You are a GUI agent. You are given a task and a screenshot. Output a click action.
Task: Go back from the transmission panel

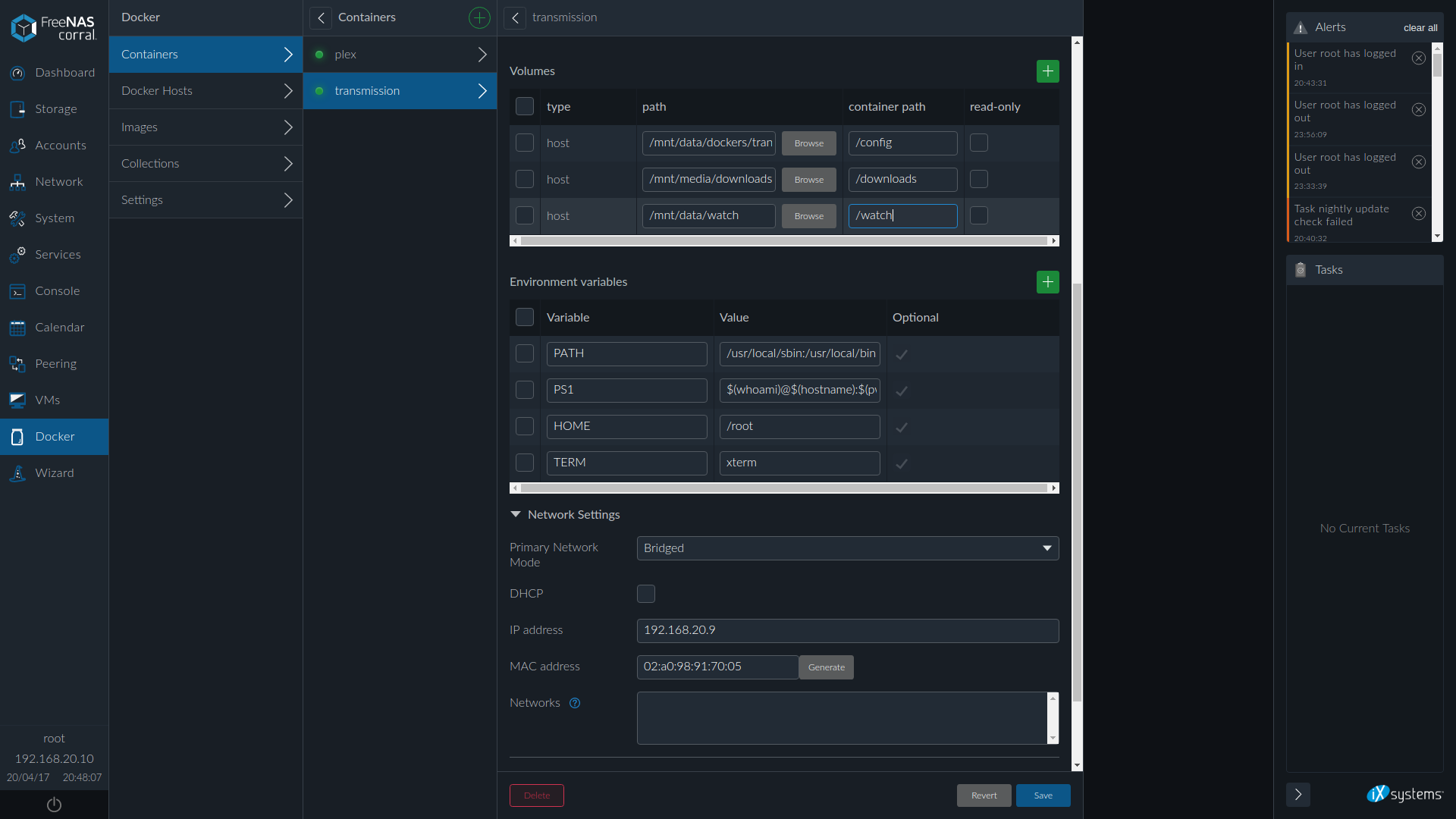515,17
